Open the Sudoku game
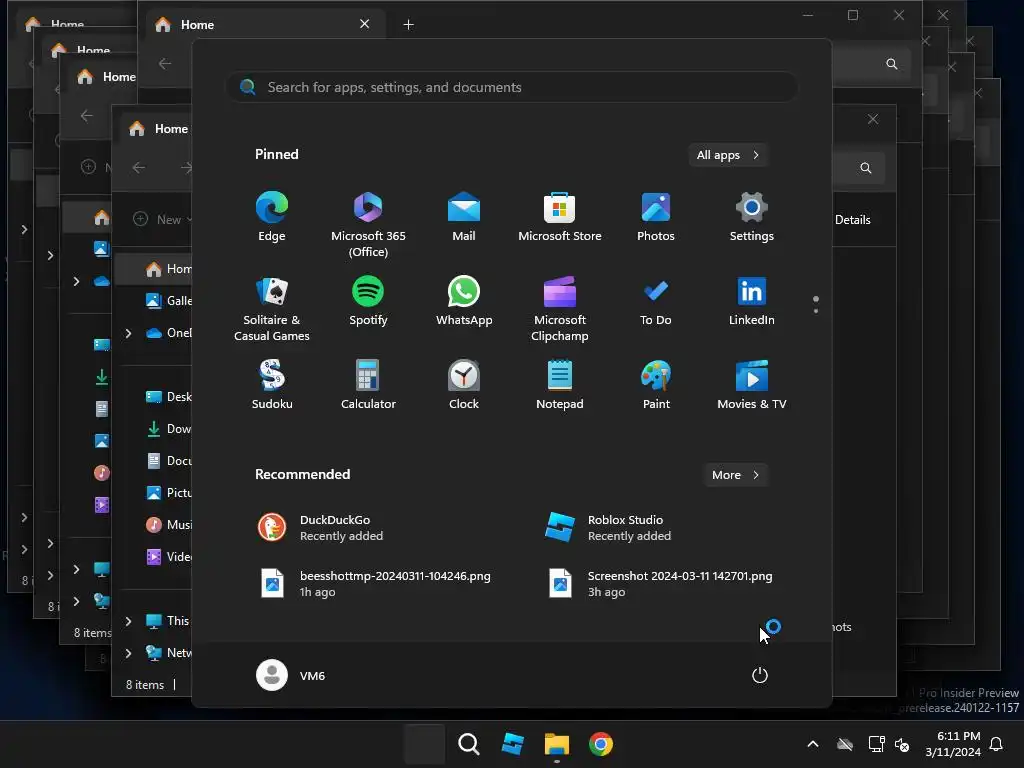Viewport: 1024px width, 768px height. [x=272, y=385]
